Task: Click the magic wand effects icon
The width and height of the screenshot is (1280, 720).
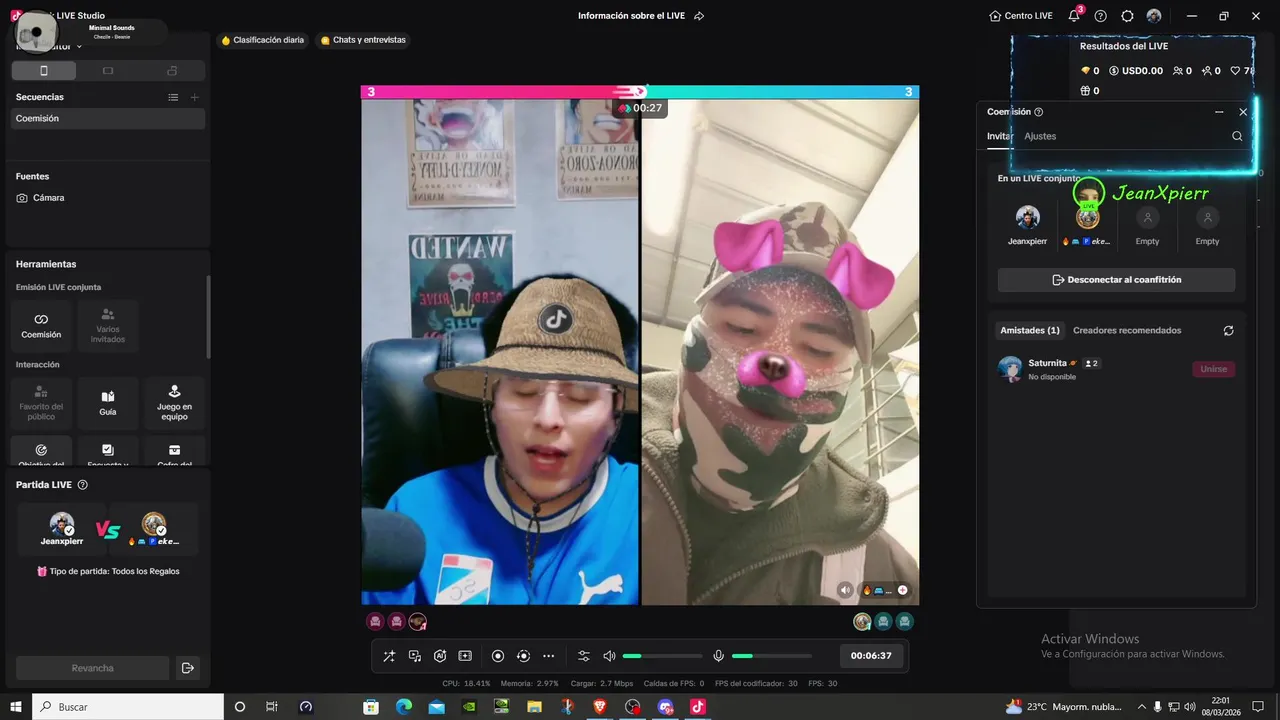Action: click(x=389, y=656)
